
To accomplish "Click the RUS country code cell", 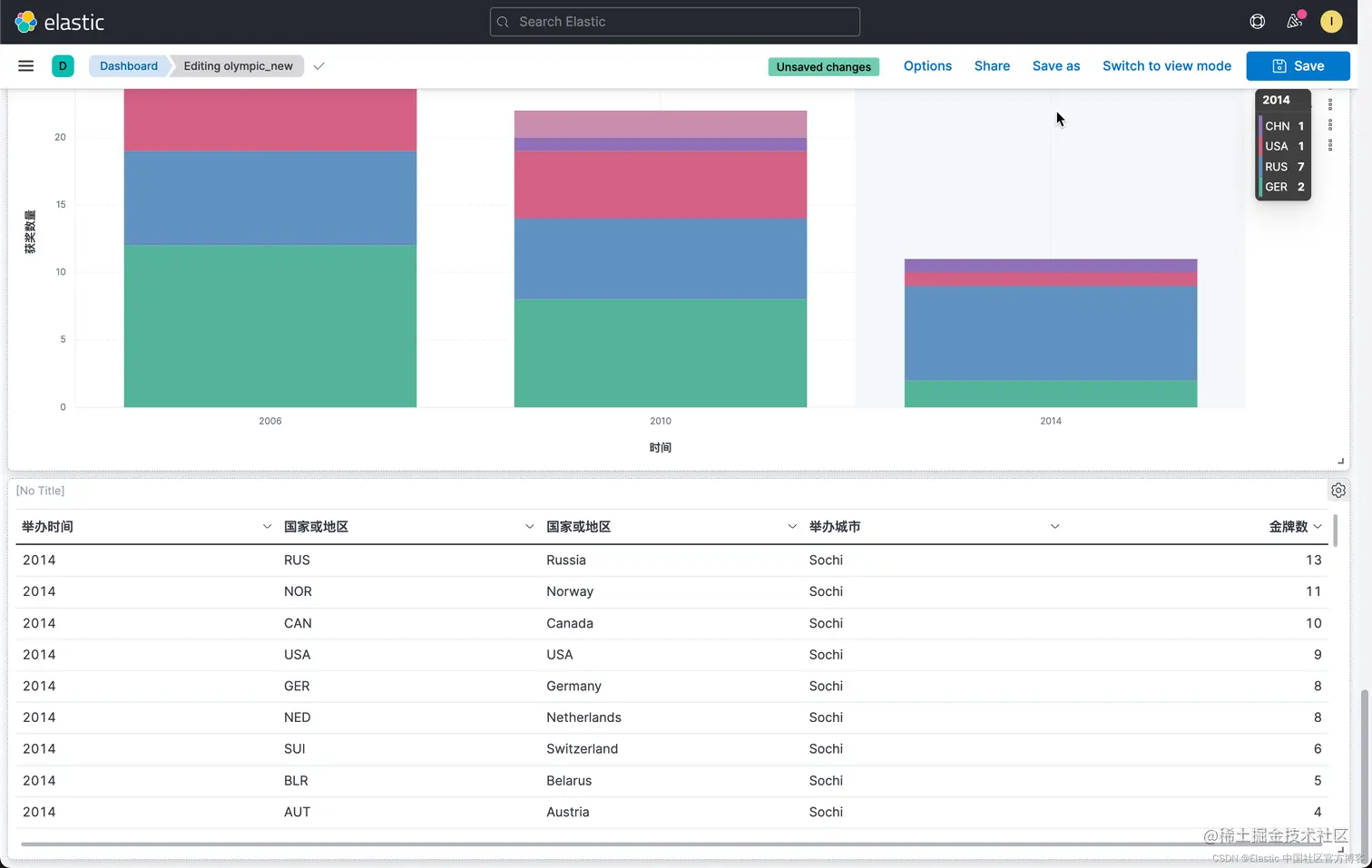I will pos(297,561).
